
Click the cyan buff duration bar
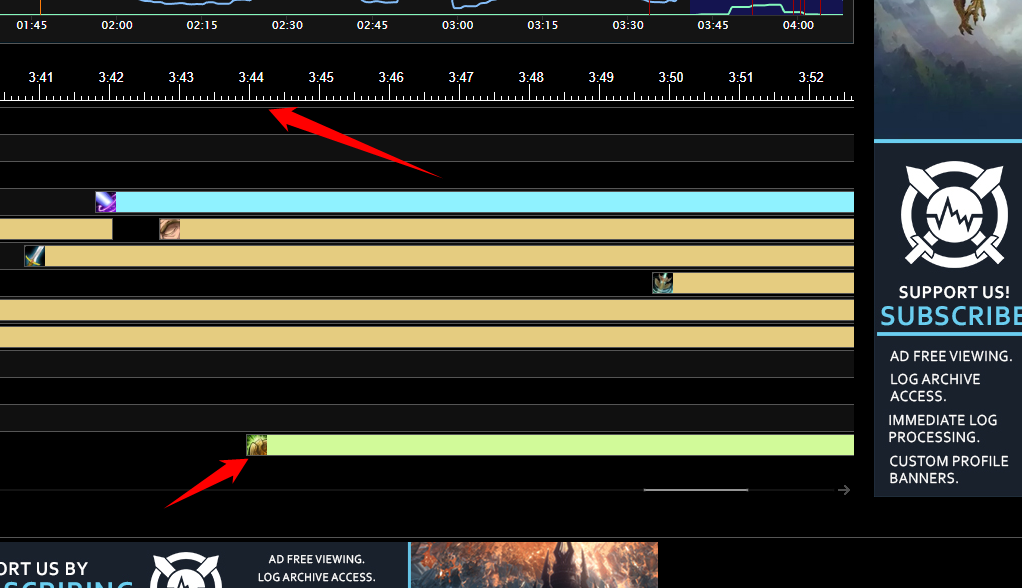tap(485, 202)
